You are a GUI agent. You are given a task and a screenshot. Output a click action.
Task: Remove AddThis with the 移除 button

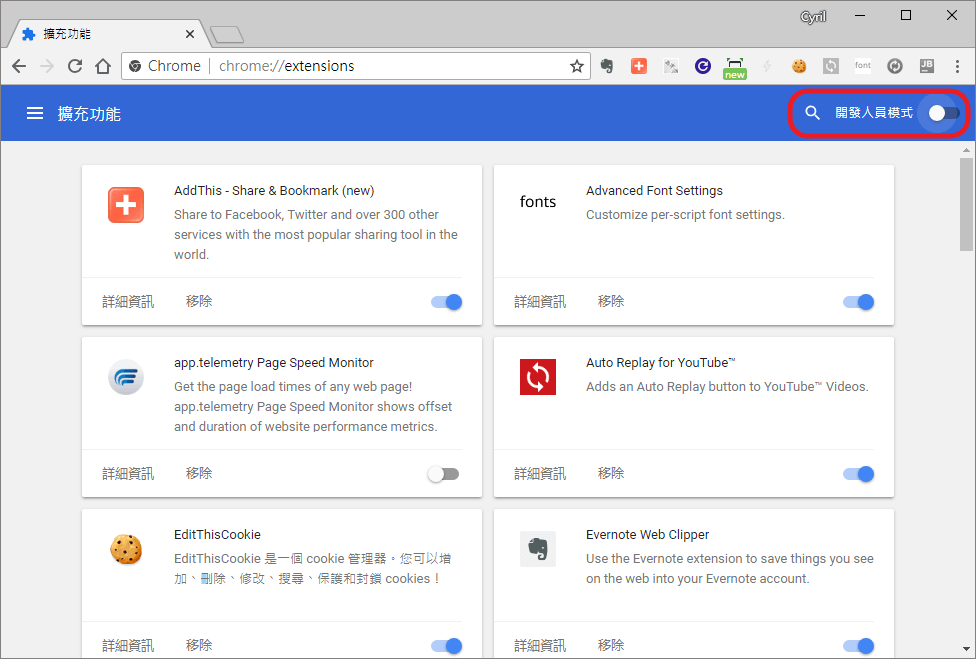tap(199, 301)
